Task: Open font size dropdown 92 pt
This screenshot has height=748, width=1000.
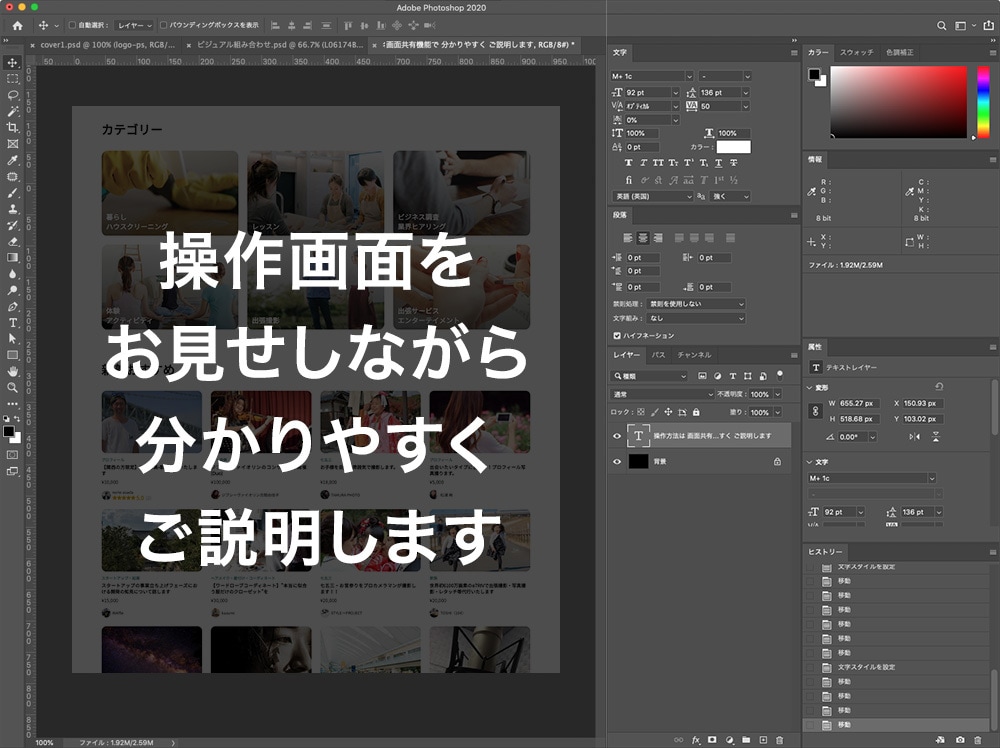Action: tap(675, 93)
